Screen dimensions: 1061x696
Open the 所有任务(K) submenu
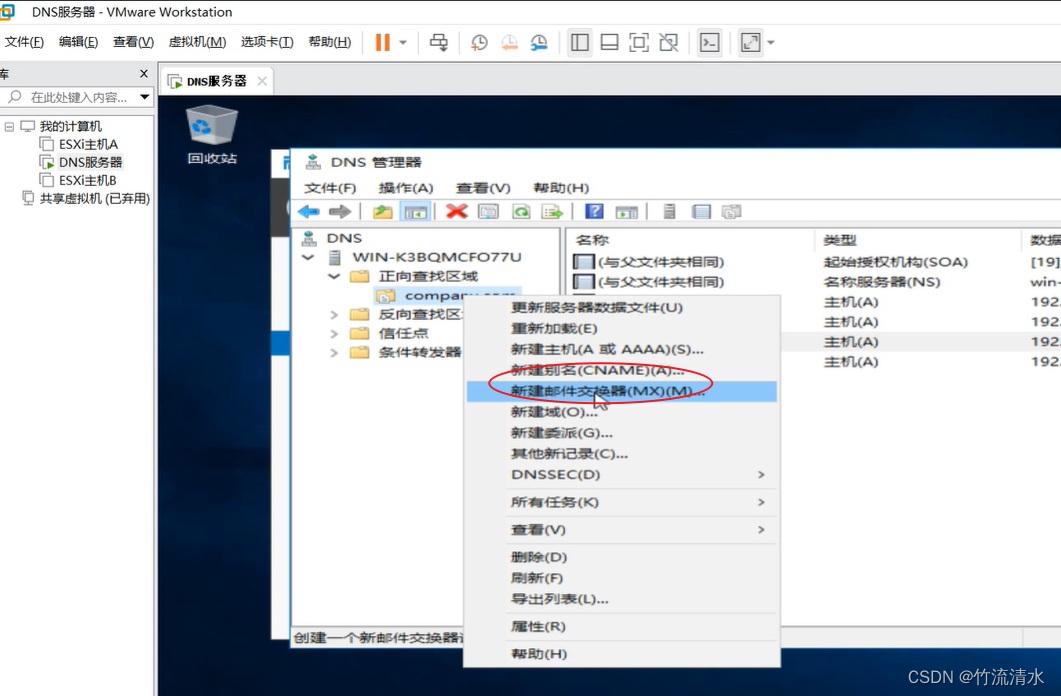tap(622, 503)
